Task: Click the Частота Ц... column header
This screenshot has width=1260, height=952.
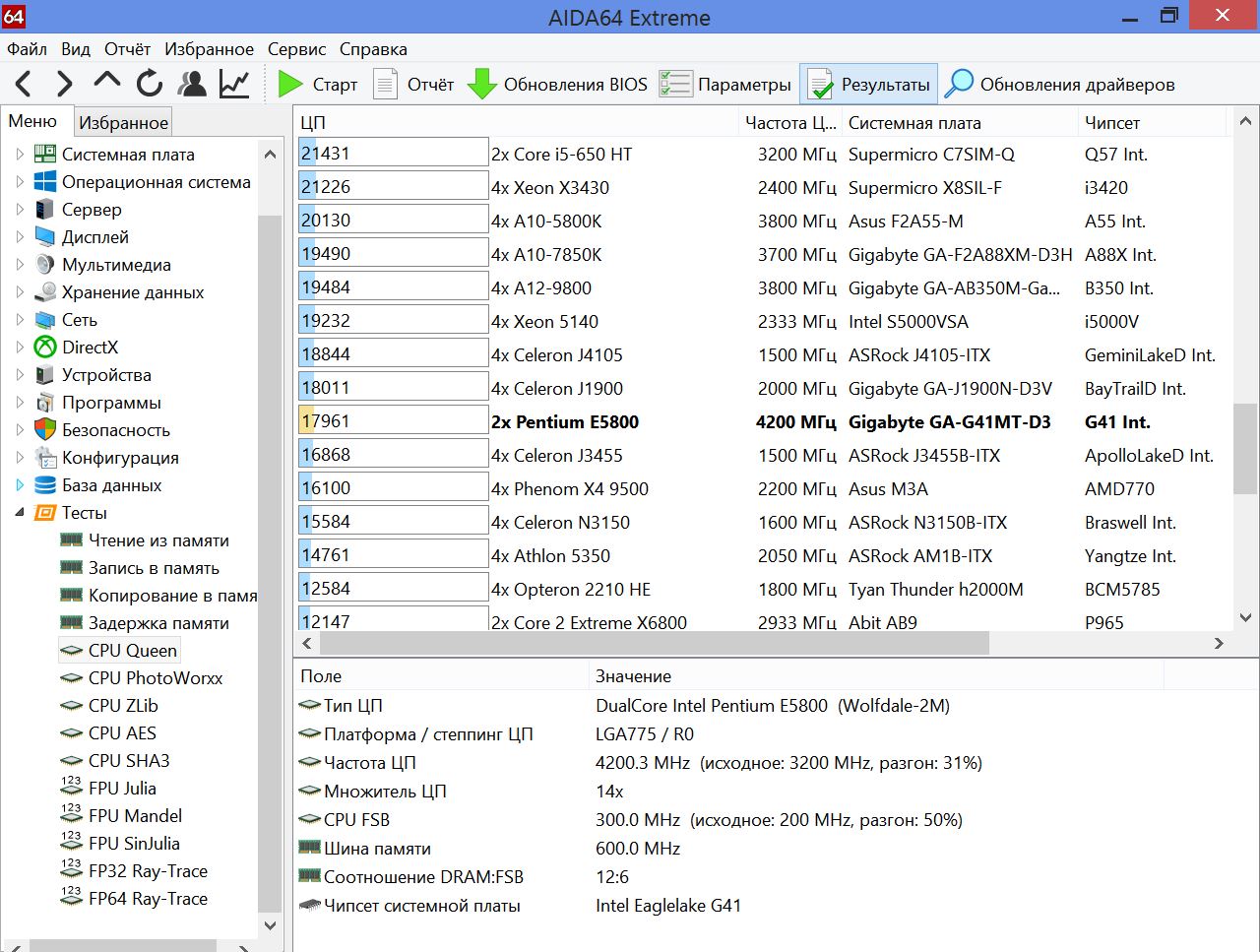Action: 790,123
